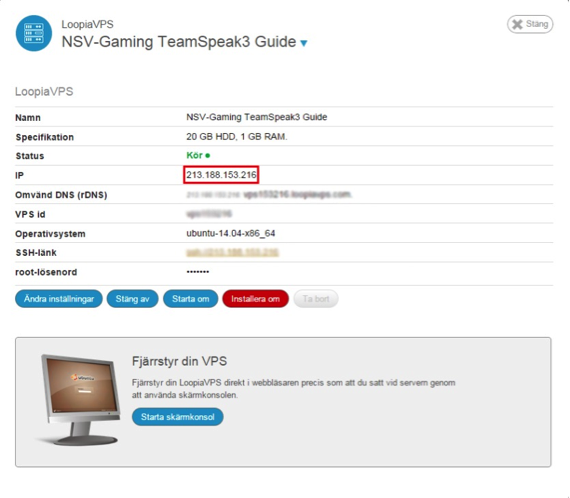Open the blurred SSH-länk link
The image size is (570, 498).
point(232,252)
